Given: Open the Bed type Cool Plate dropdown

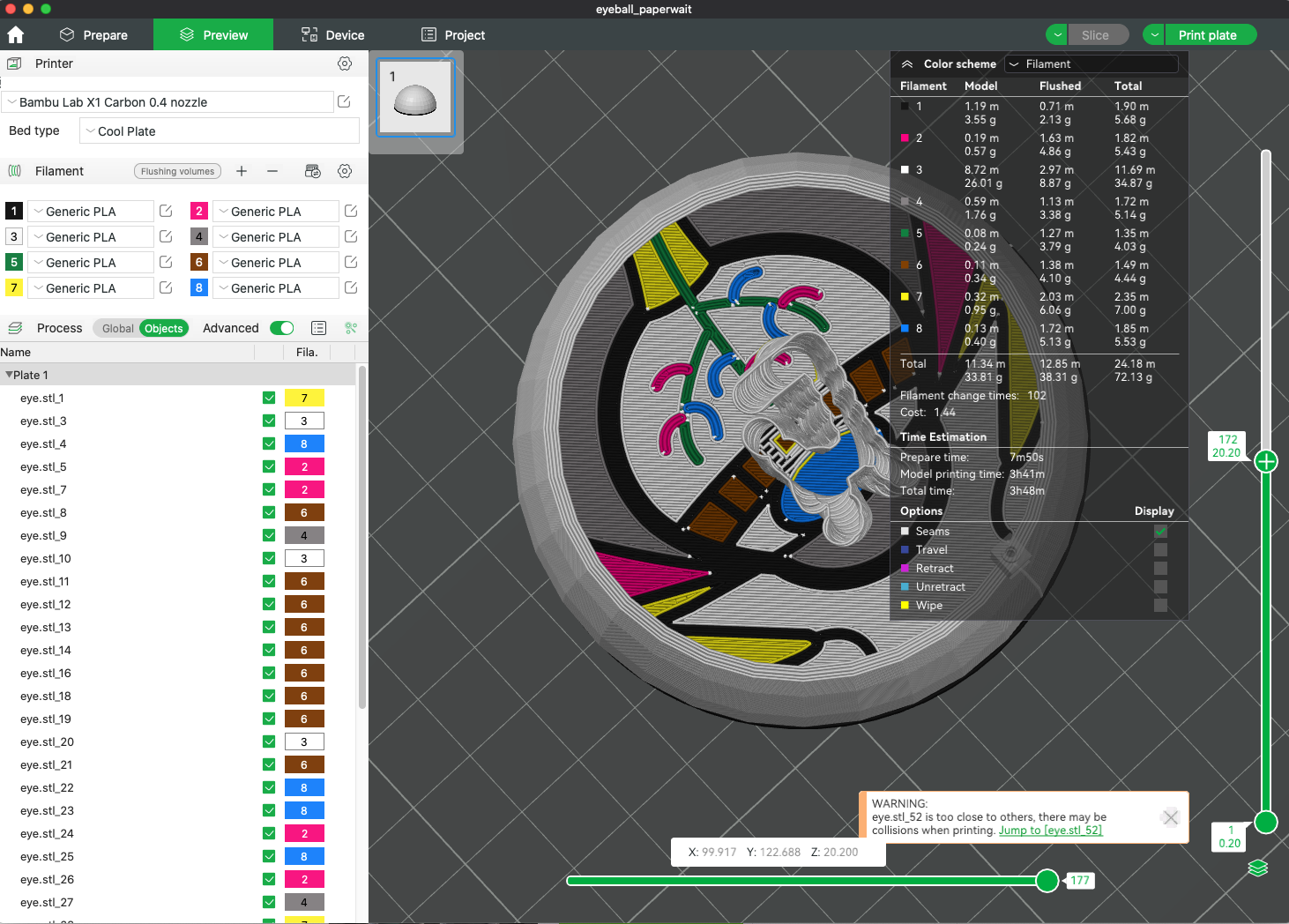Looking at the screenshot, I should (219, 130).
